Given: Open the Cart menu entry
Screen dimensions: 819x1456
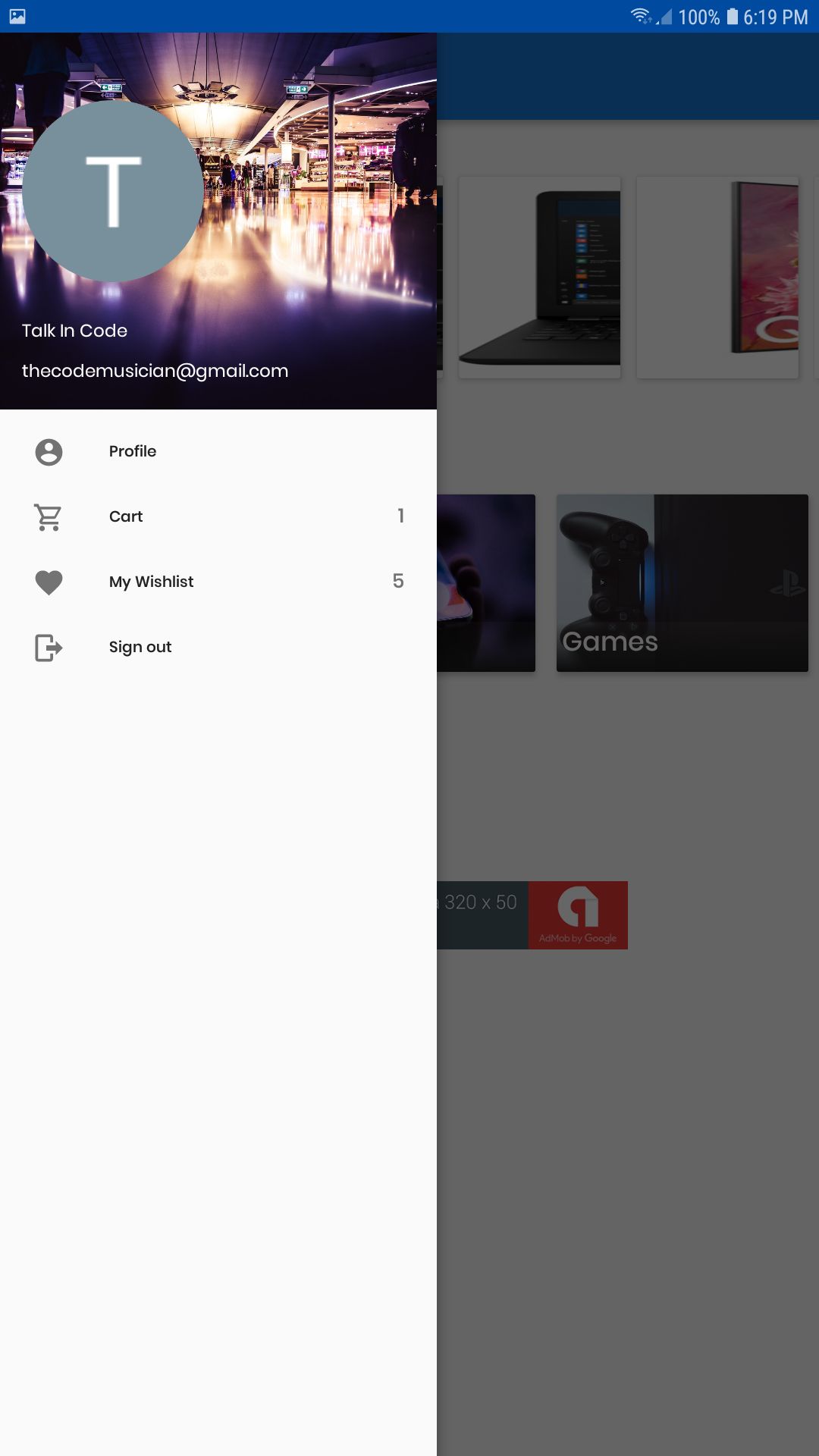Looking at the screenshot, I should (218, 516).
